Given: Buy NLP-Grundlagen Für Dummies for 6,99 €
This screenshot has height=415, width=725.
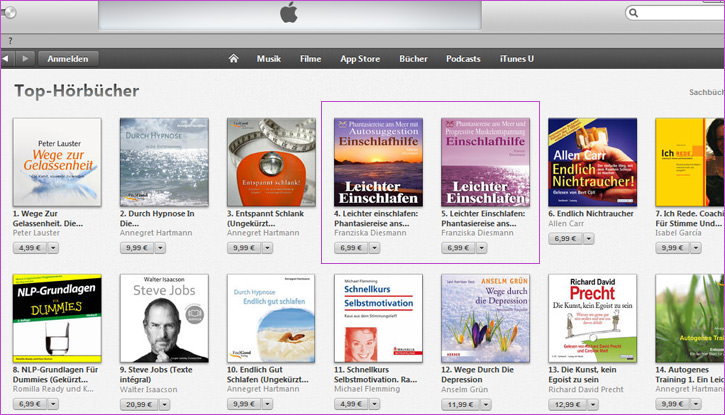Looking at the screenshot, I should (30, 404).
